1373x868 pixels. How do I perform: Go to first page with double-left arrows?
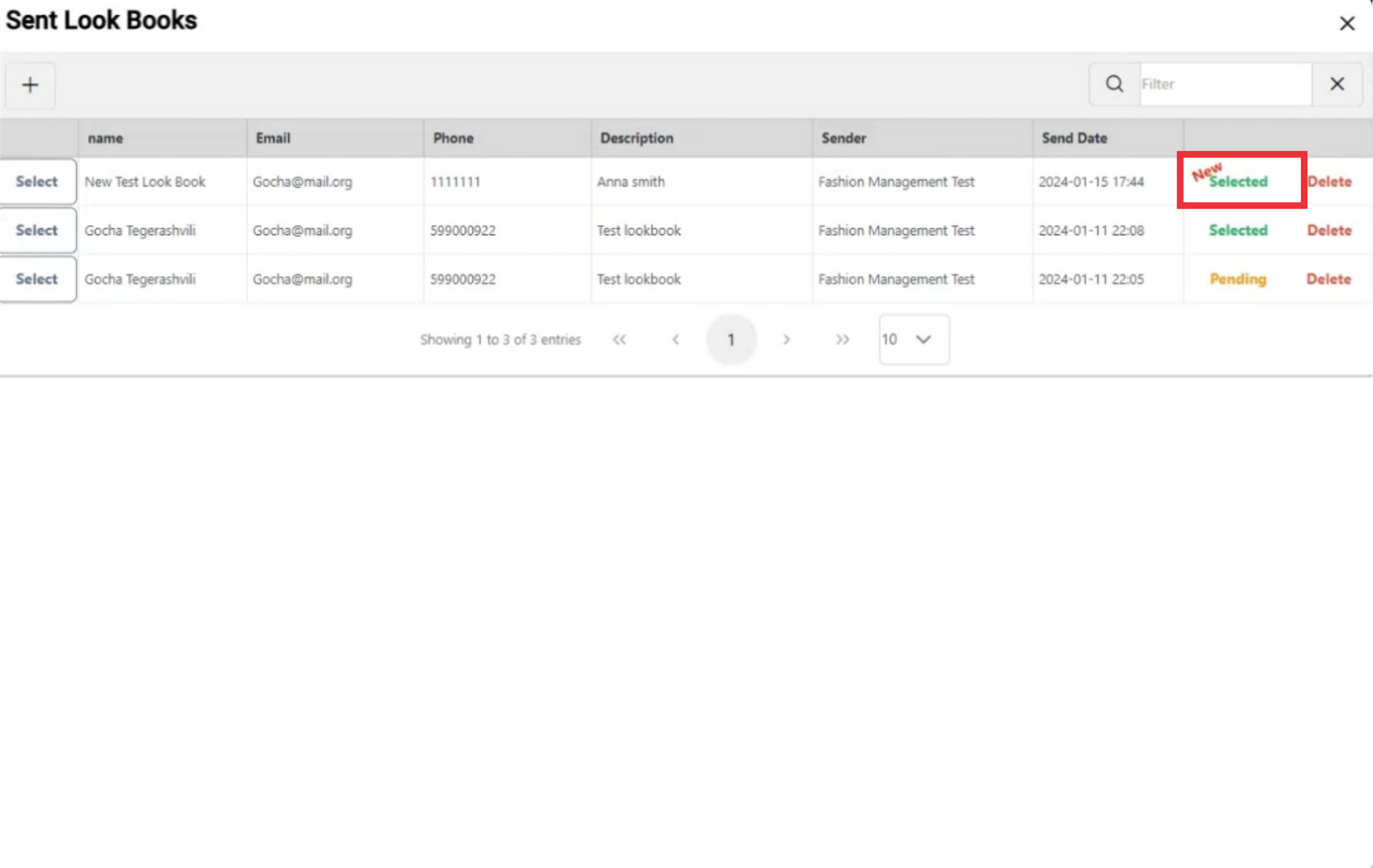pos(619,340)
